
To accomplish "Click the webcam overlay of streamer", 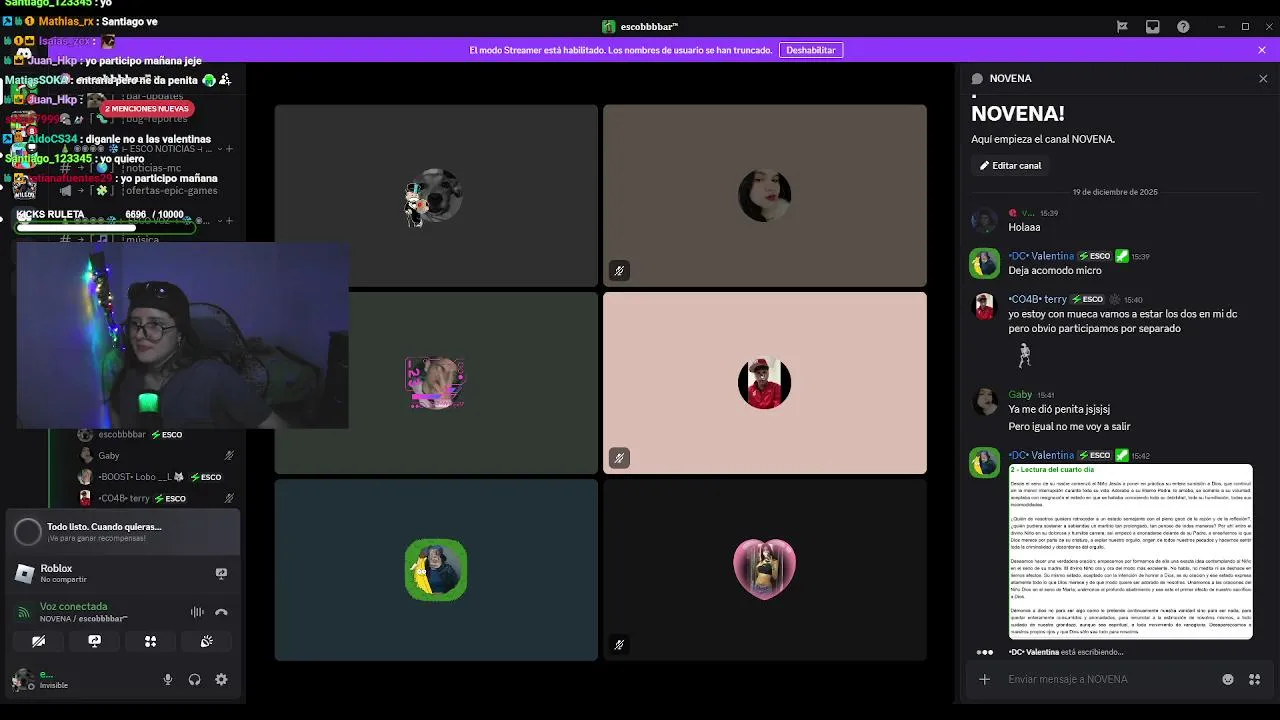I will 182,335.
